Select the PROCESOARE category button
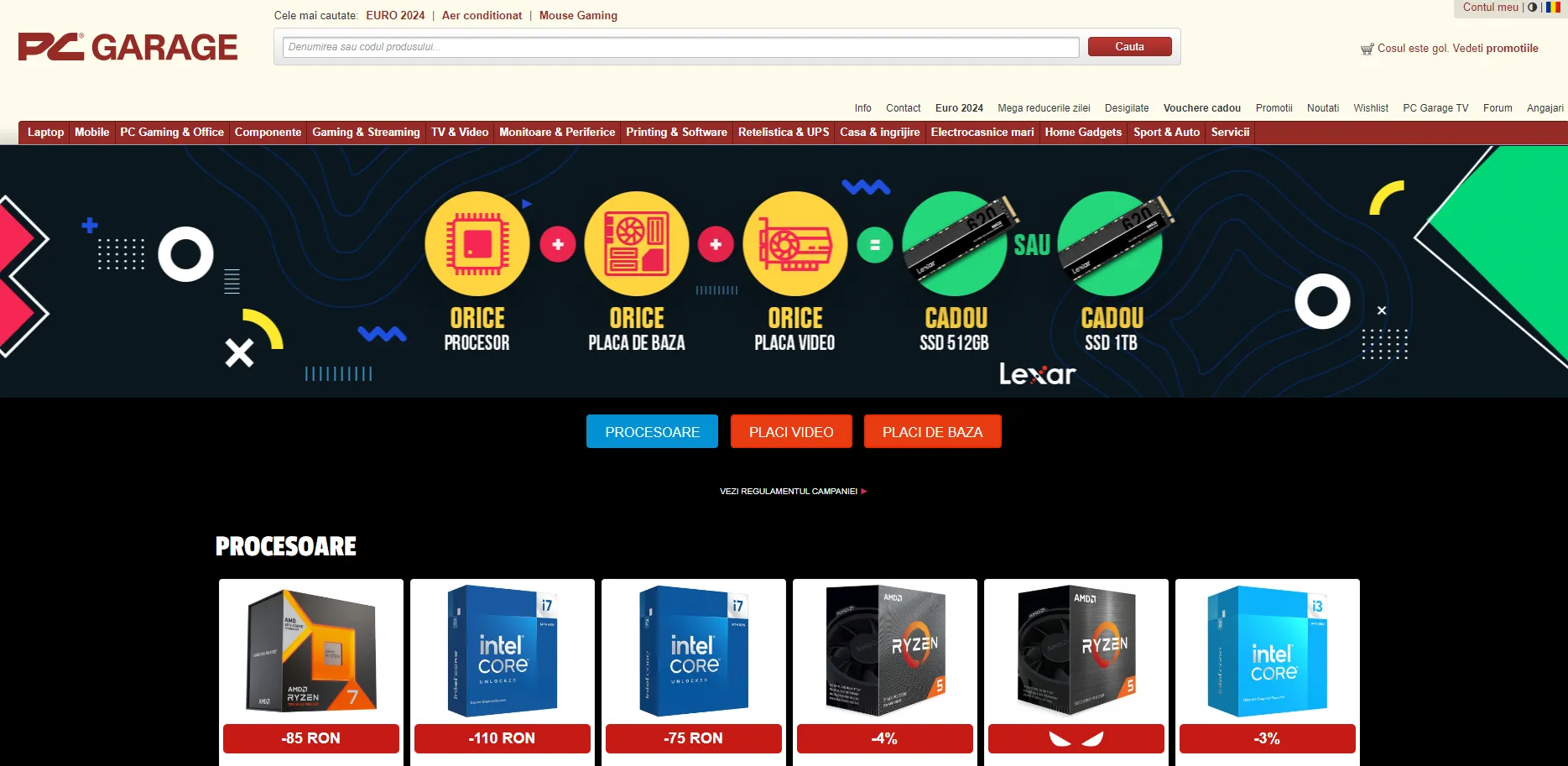 [x=652, y=432]
